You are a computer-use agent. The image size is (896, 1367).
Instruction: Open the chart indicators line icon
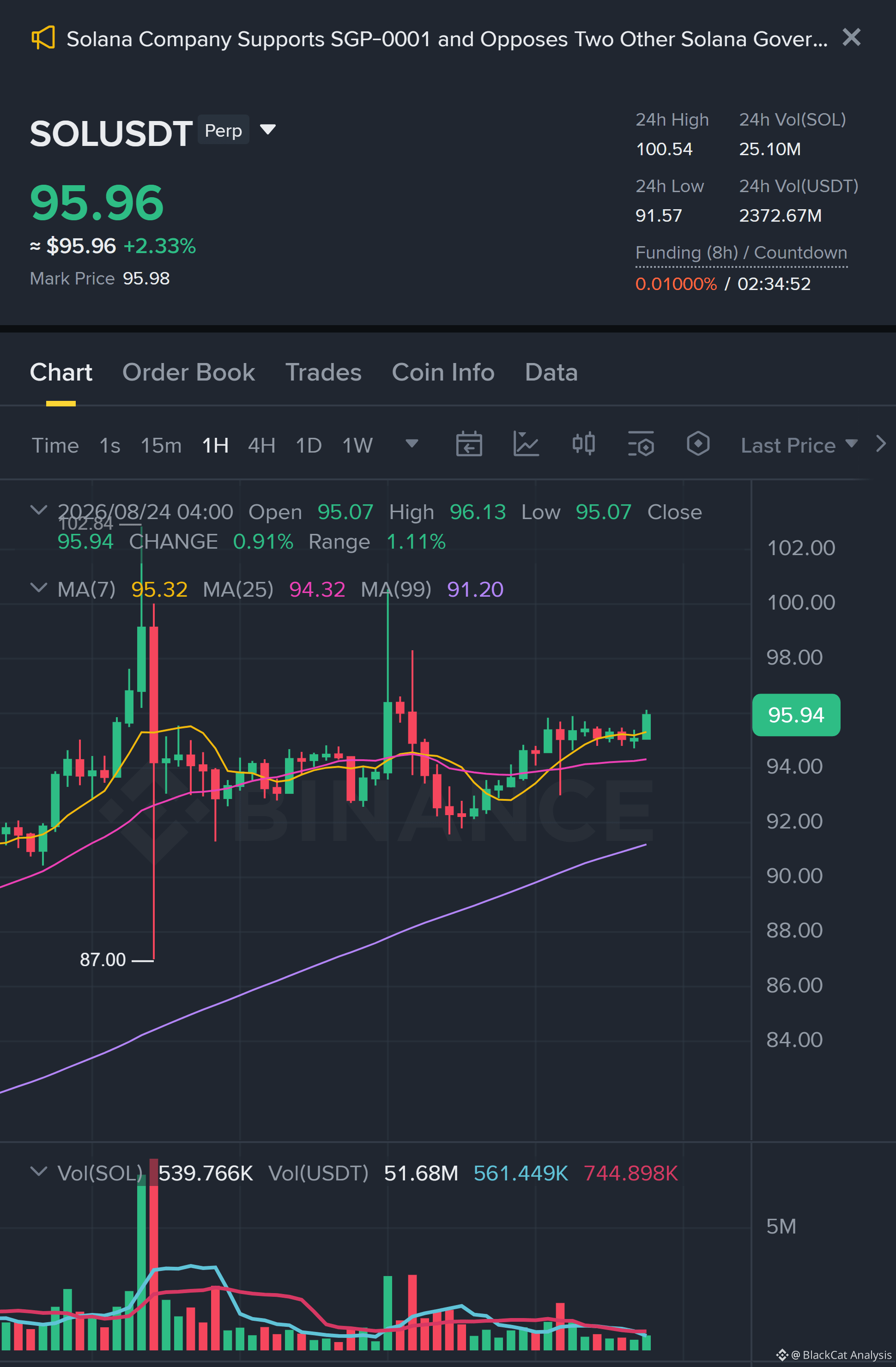click(526, 444)
